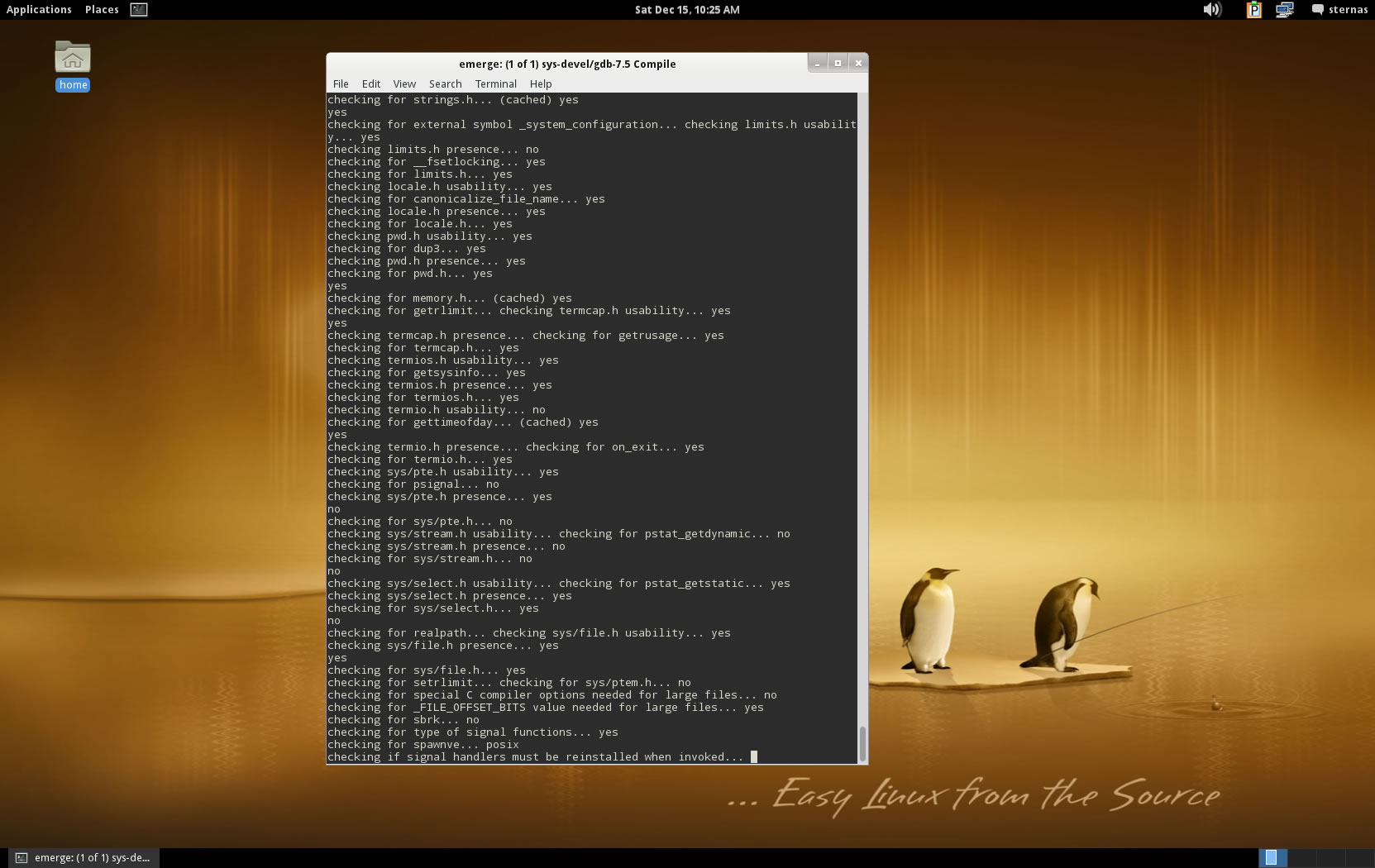
Task: Open the network connections tray icon
Action: [x=1284, y=10]
